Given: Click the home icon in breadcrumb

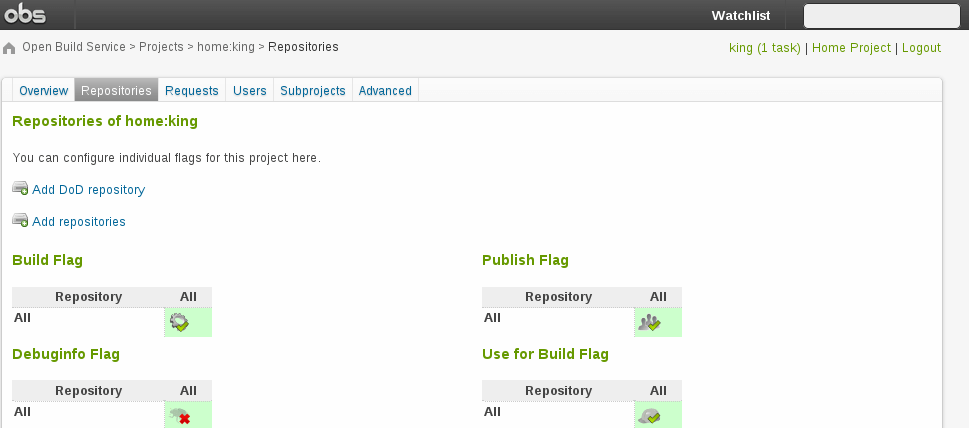Looking at the screenshot, I should (10, 48).
